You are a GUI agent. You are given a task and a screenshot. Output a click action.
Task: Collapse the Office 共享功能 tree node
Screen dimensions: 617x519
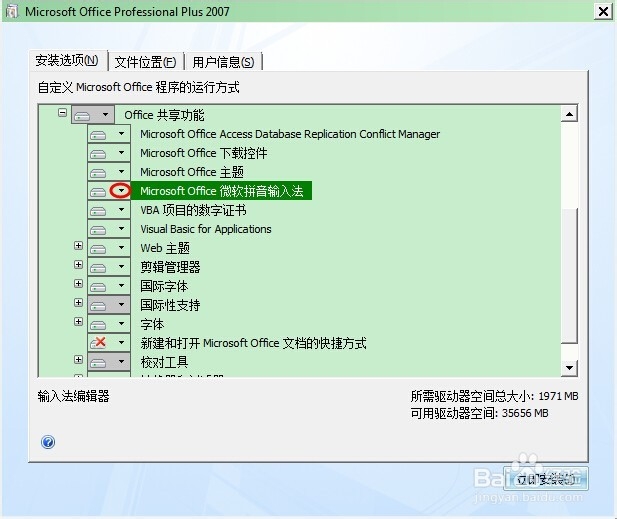pyautogui.click(x=62, y=113)
